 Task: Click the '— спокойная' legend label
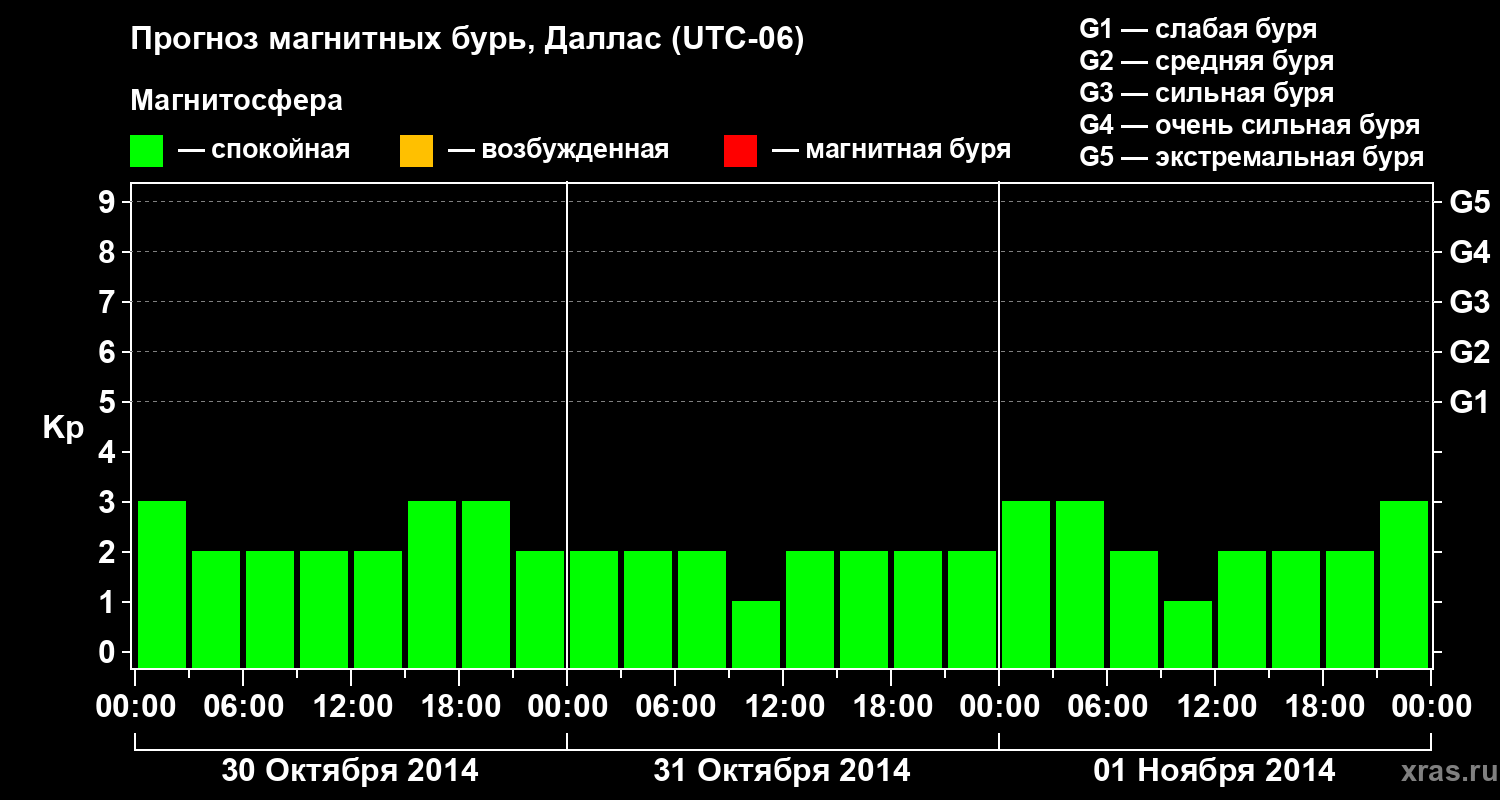tap(264, 150)
